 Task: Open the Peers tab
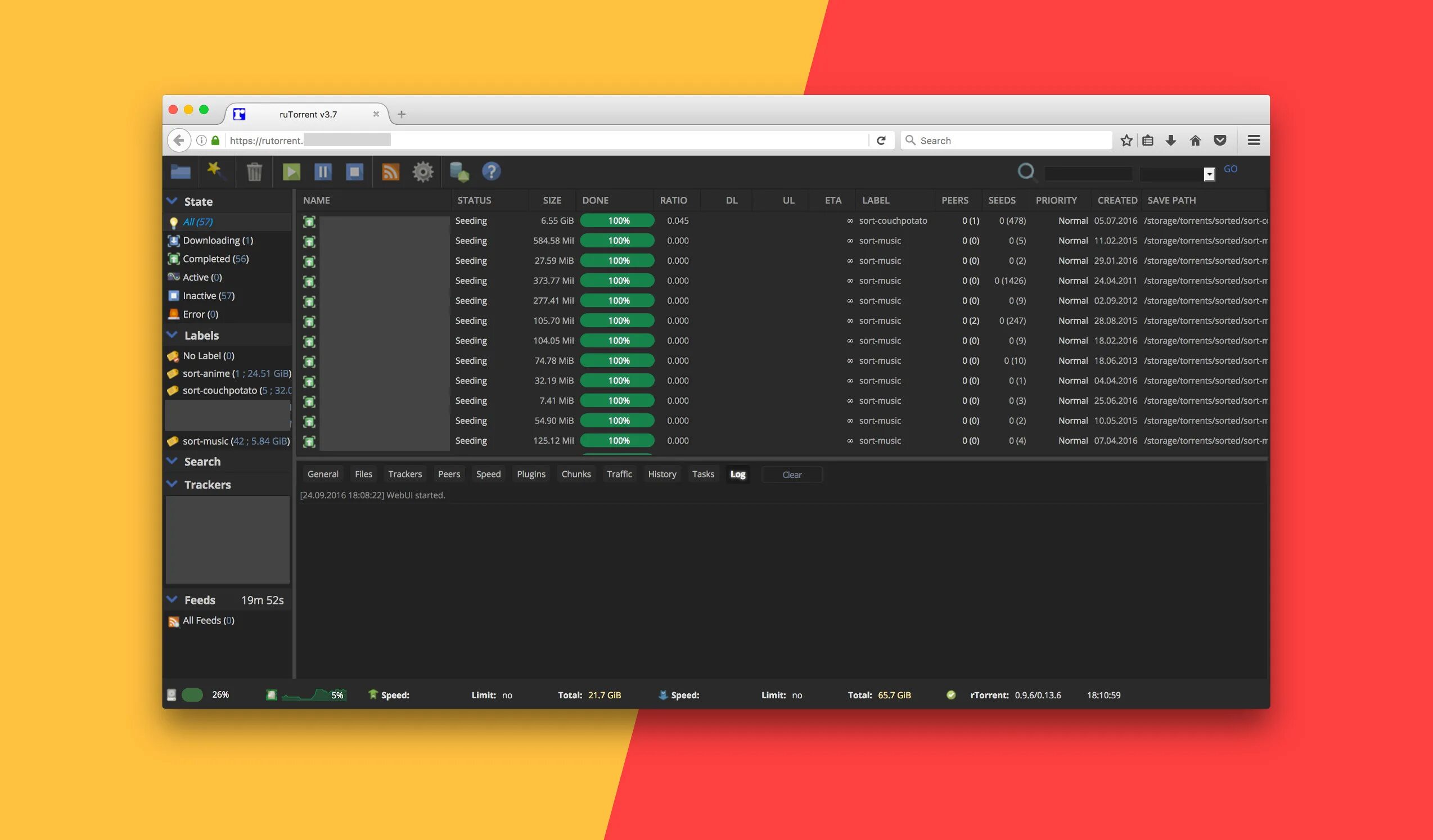[x=449, y=474]
